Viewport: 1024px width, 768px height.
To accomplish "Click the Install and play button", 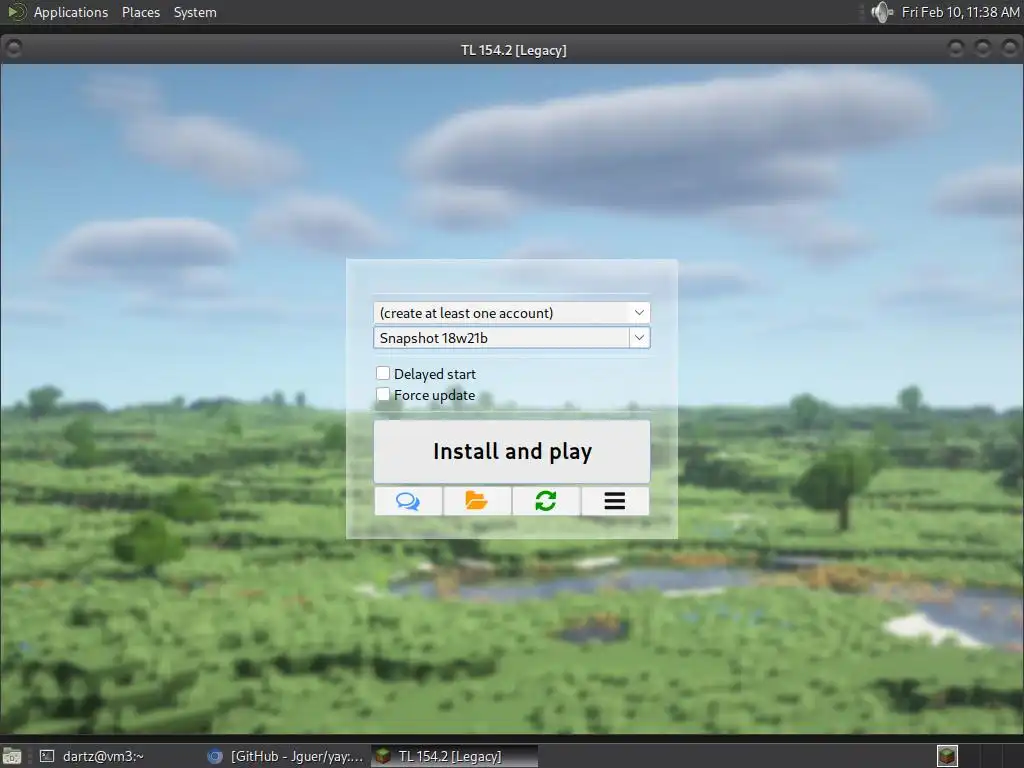I will (x=512, y=451).
